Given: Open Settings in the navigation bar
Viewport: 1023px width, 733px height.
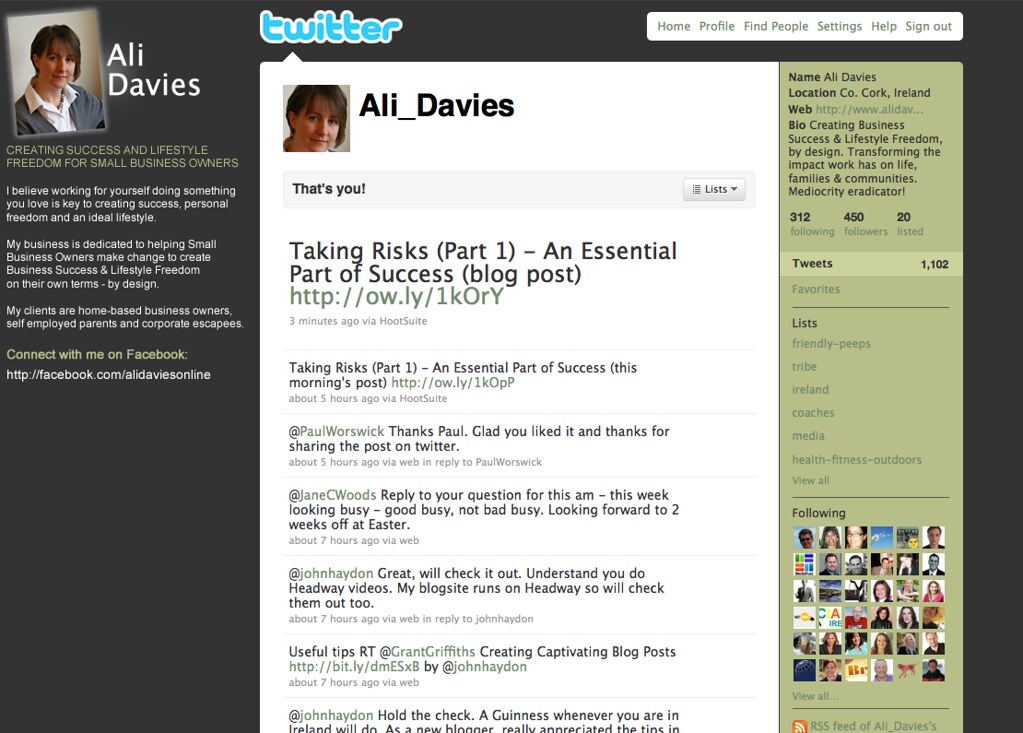Looking at the screenshot, I should pyautogui.click(x=838, y=26).
